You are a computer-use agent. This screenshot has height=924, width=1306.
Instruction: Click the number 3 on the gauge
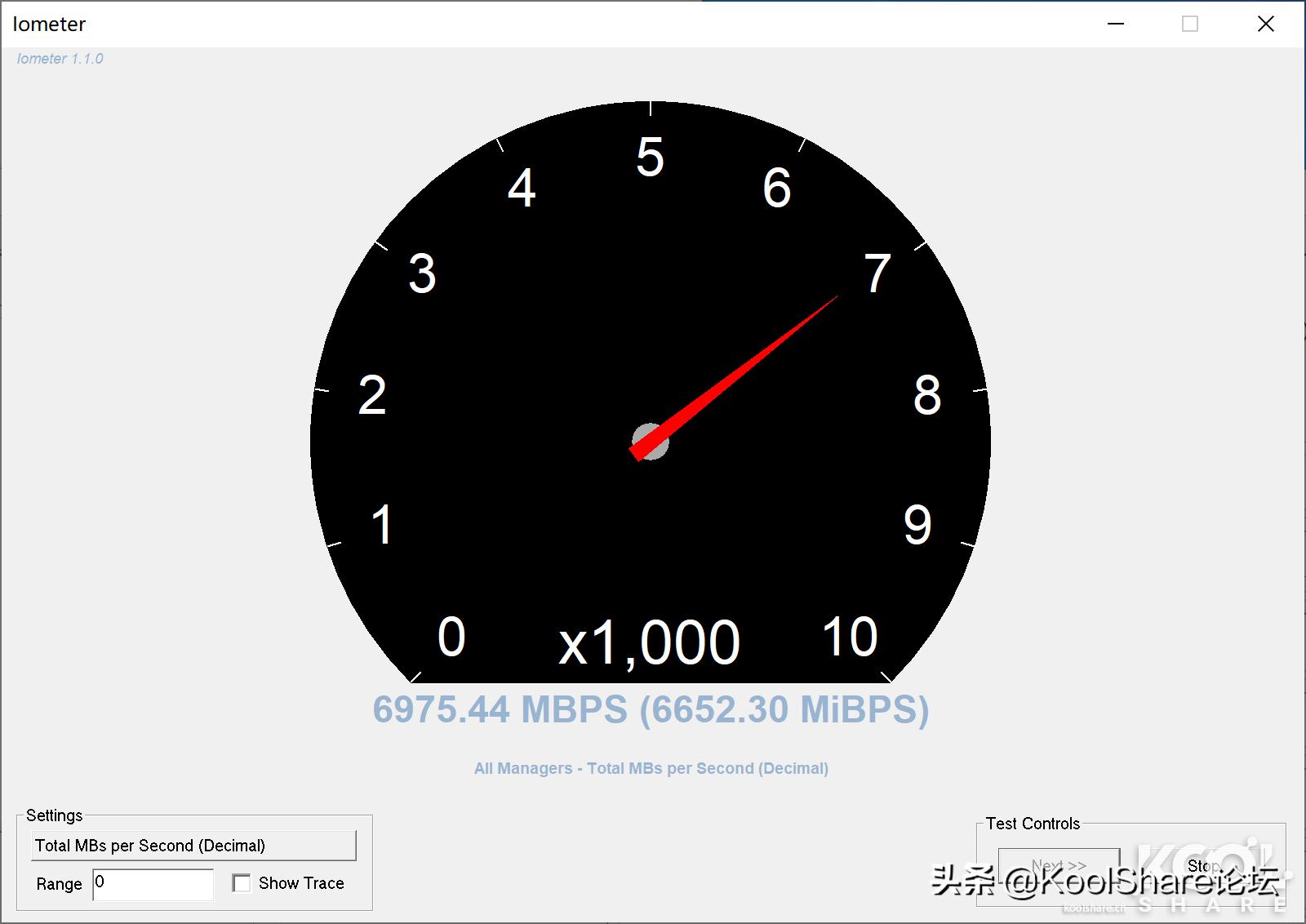point(422,273)
